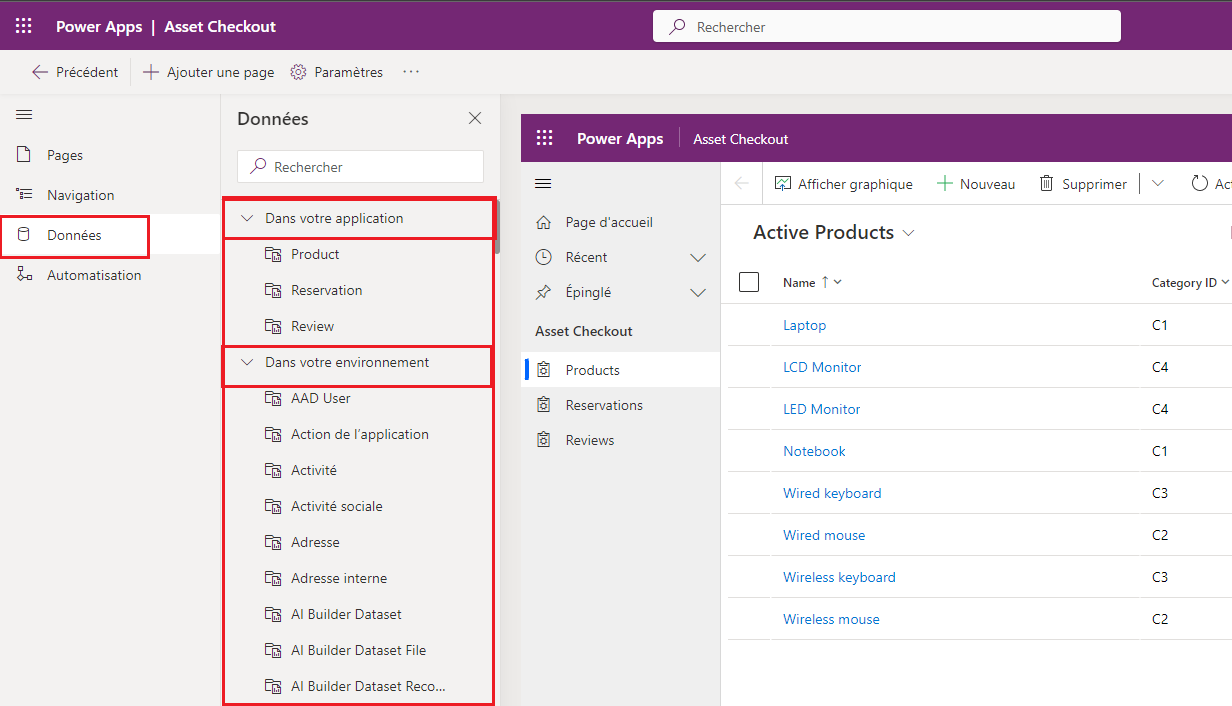Select the Reservation table in Données list
Viewport: 1232px width, 706px height.
coord(326,290)
